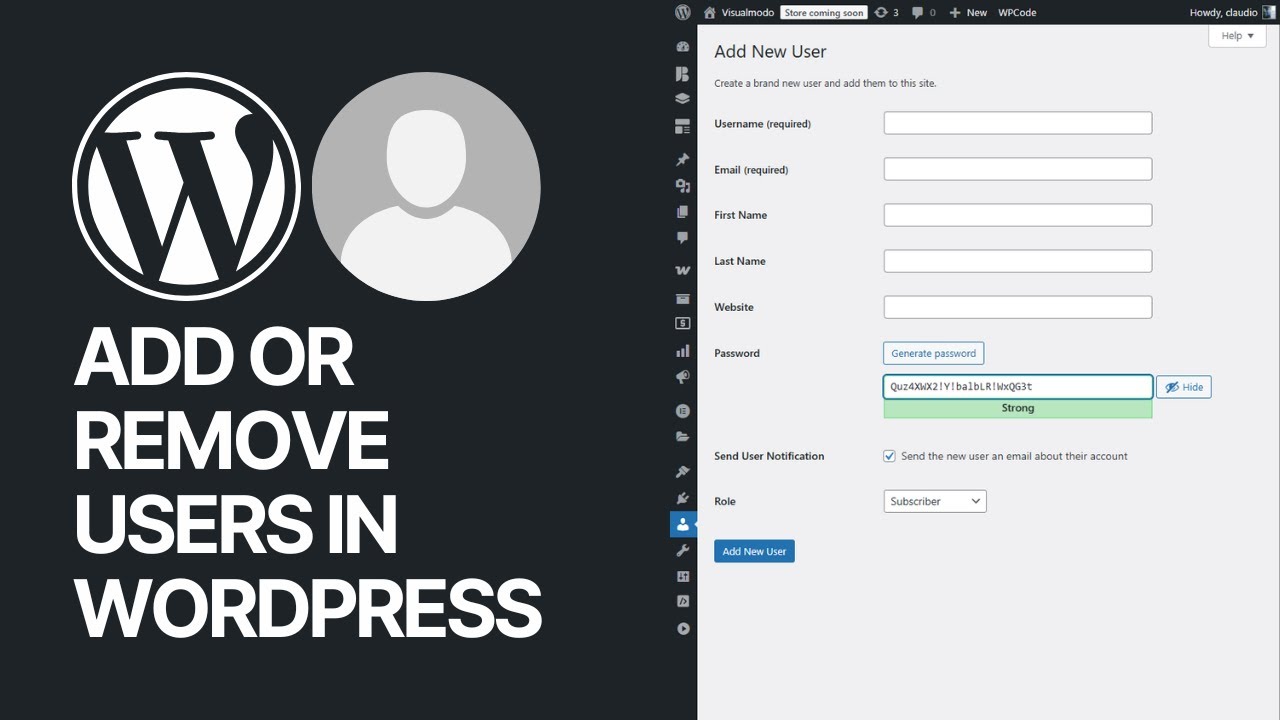Click the Add New User button
1280x720 pixels.
pos(754,551)
